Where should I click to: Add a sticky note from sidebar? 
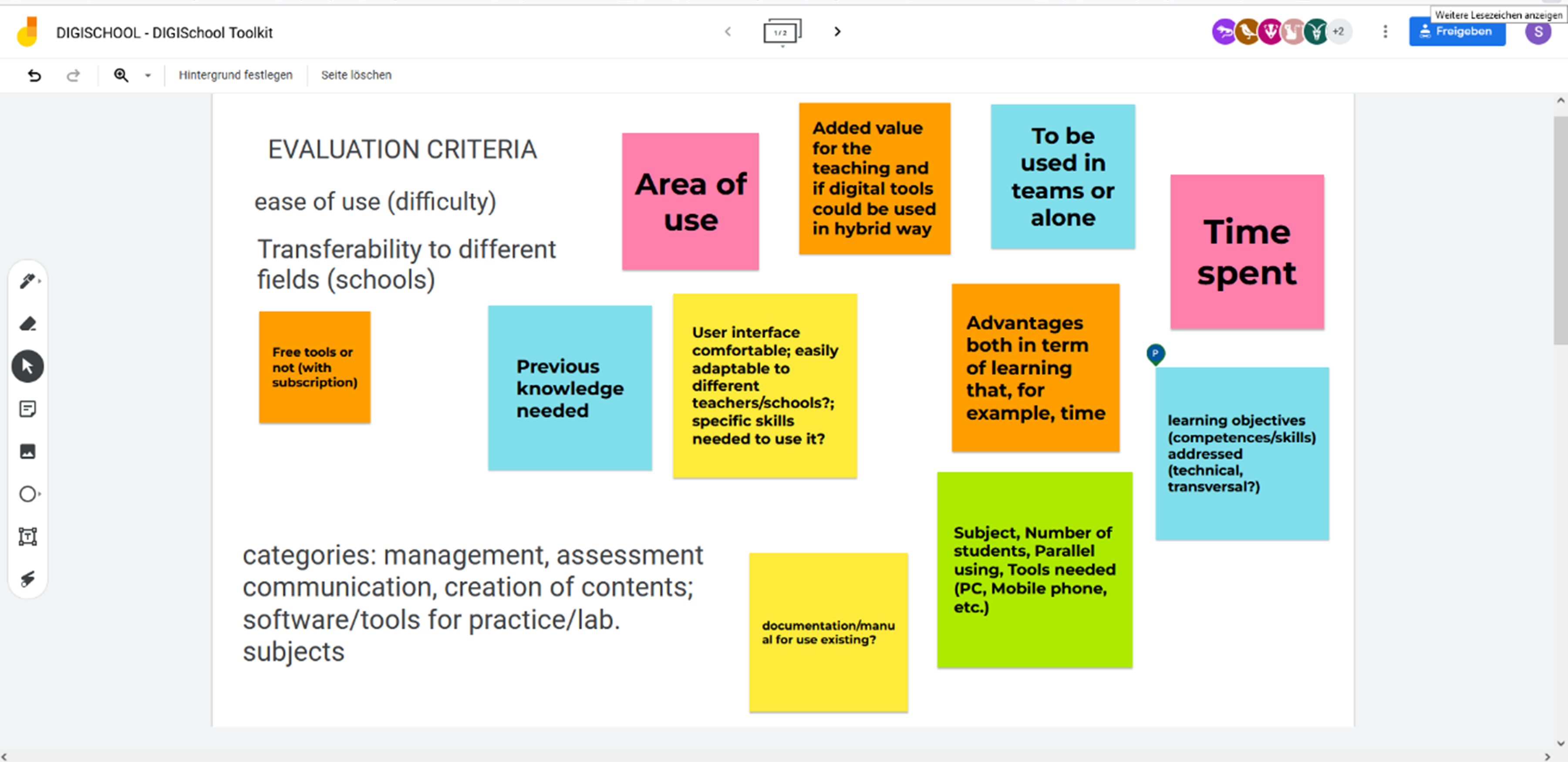point(28,409)
